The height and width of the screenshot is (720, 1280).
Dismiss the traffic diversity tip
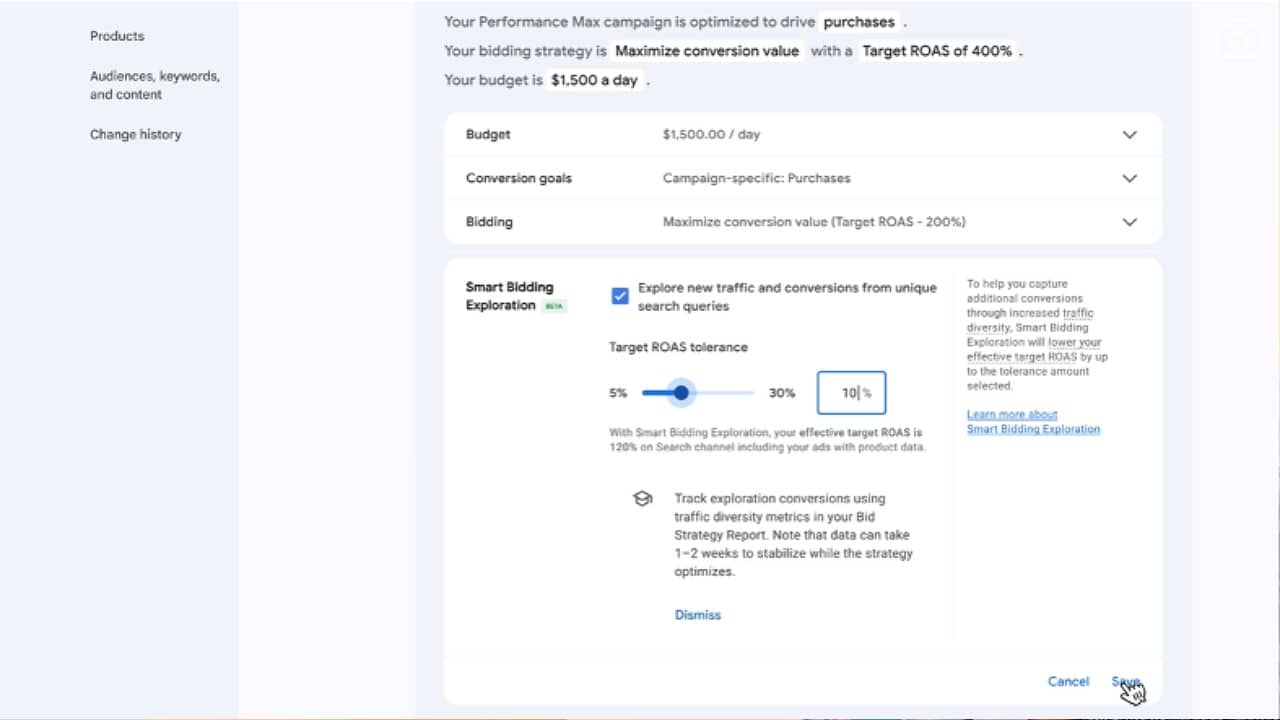click(698, 615)
